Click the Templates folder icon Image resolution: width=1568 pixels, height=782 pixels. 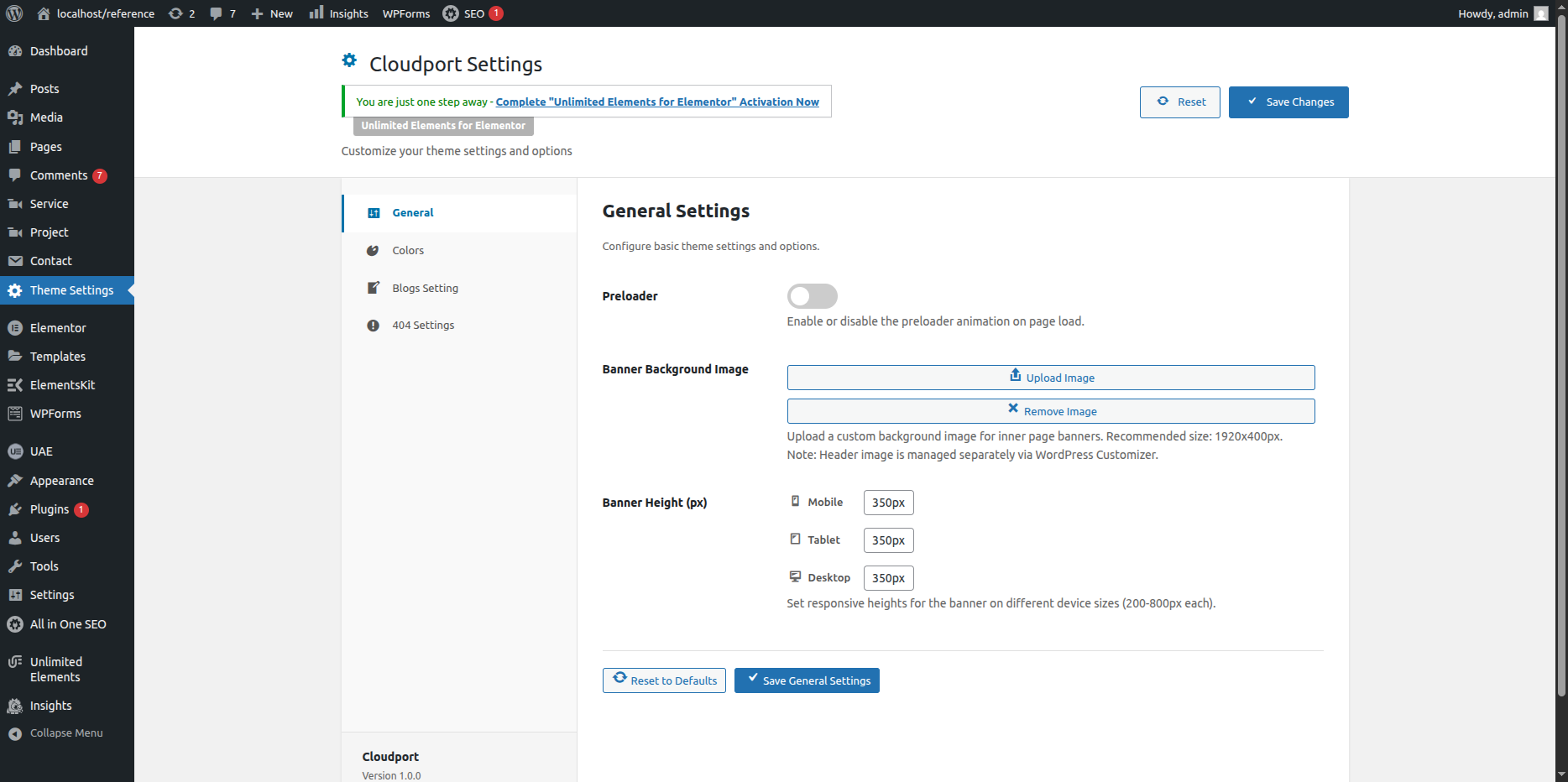(x=15, y=357)
